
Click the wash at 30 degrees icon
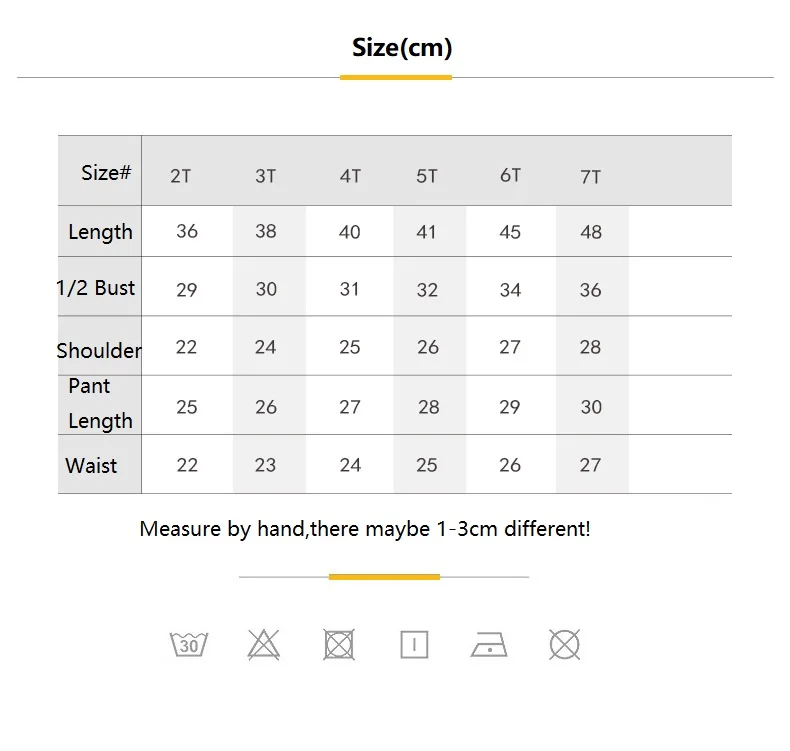(189, 644)
